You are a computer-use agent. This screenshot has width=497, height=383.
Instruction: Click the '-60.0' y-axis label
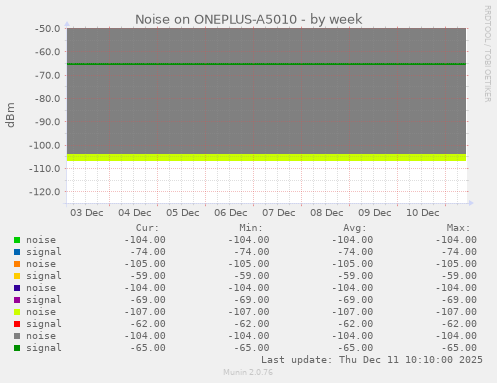tap(48, 52)
